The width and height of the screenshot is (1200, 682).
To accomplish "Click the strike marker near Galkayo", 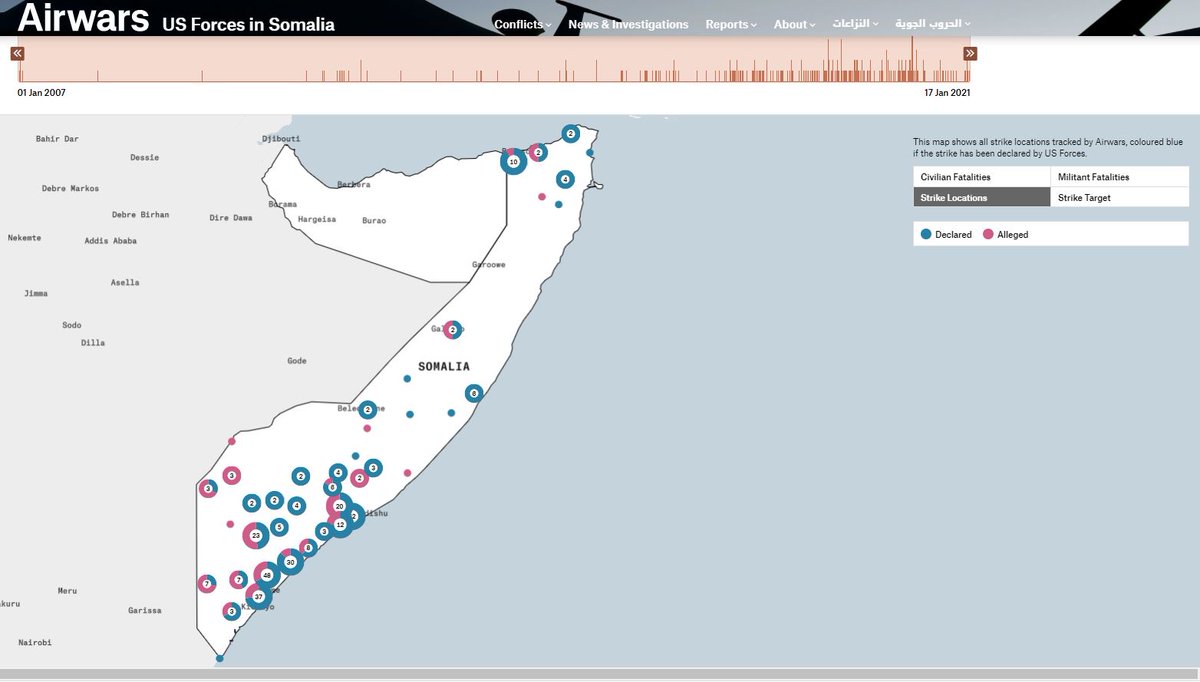I will click(x=452, y=329).
